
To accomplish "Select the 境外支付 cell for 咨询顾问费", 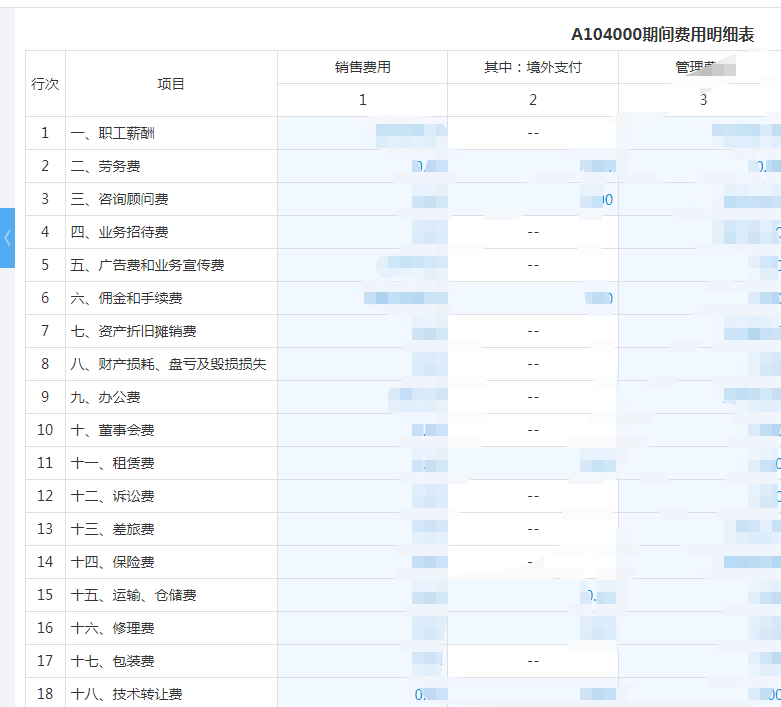I will coord(532,199).
